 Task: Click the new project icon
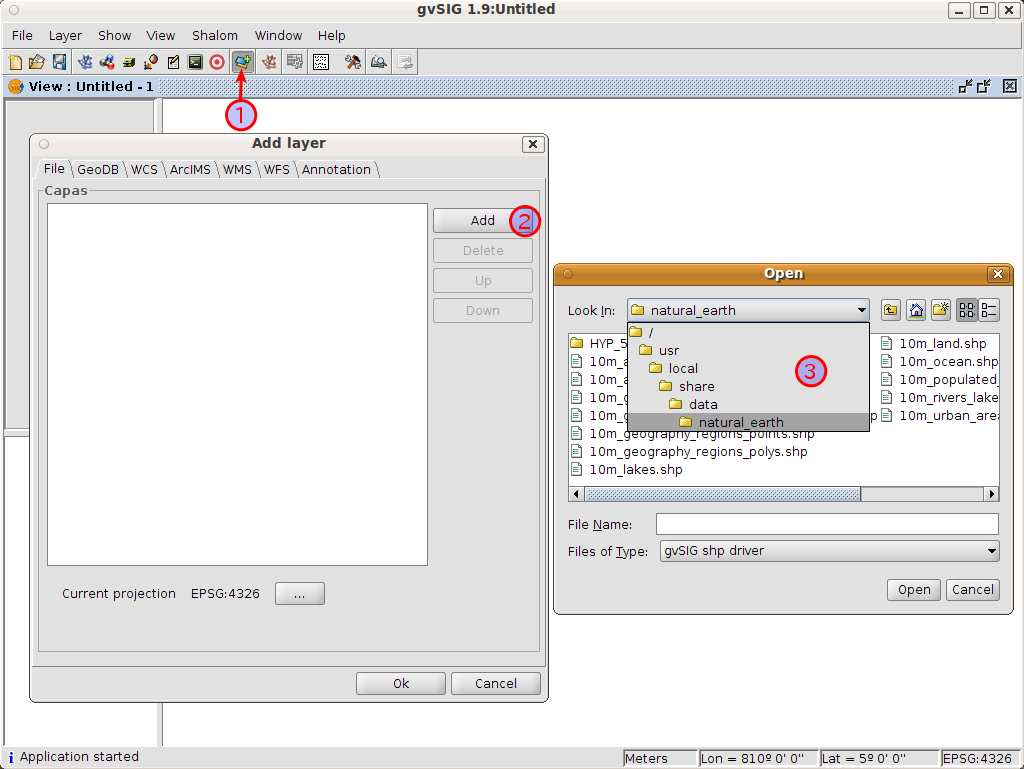15,62
